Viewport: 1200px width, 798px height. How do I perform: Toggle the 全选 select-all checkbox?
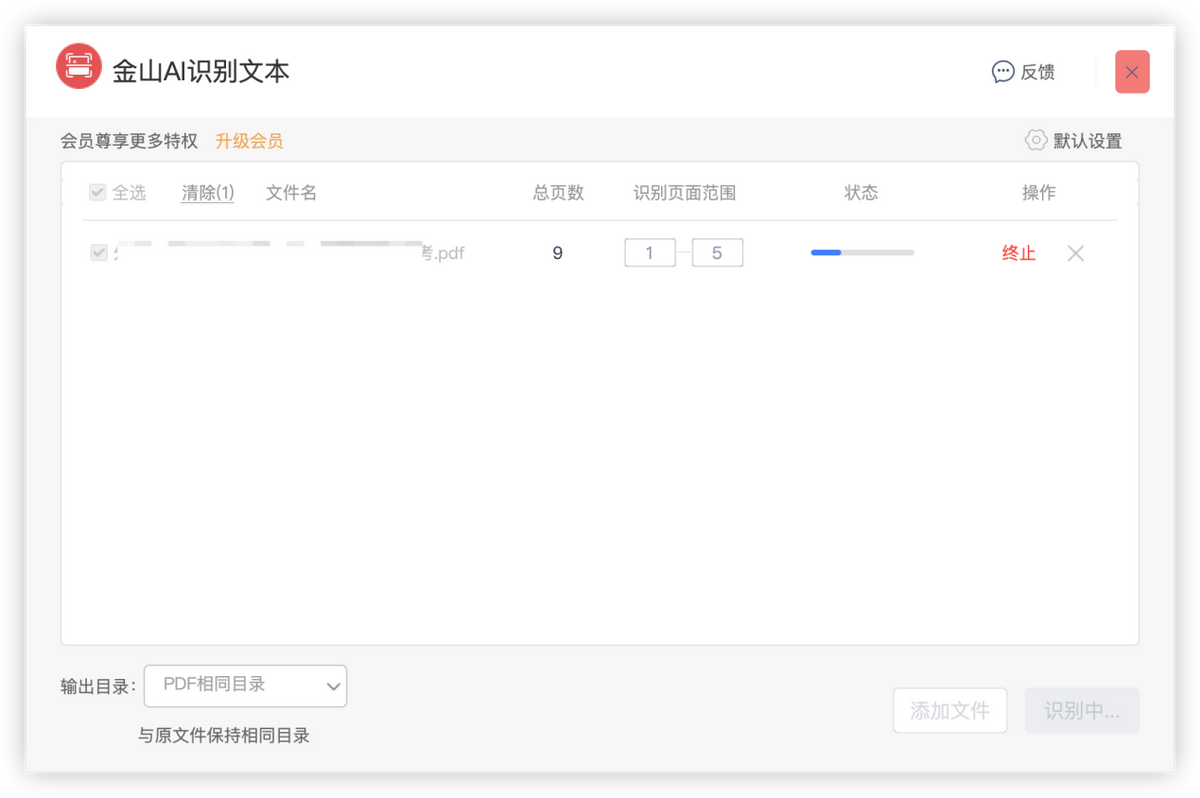coord(98,193)
